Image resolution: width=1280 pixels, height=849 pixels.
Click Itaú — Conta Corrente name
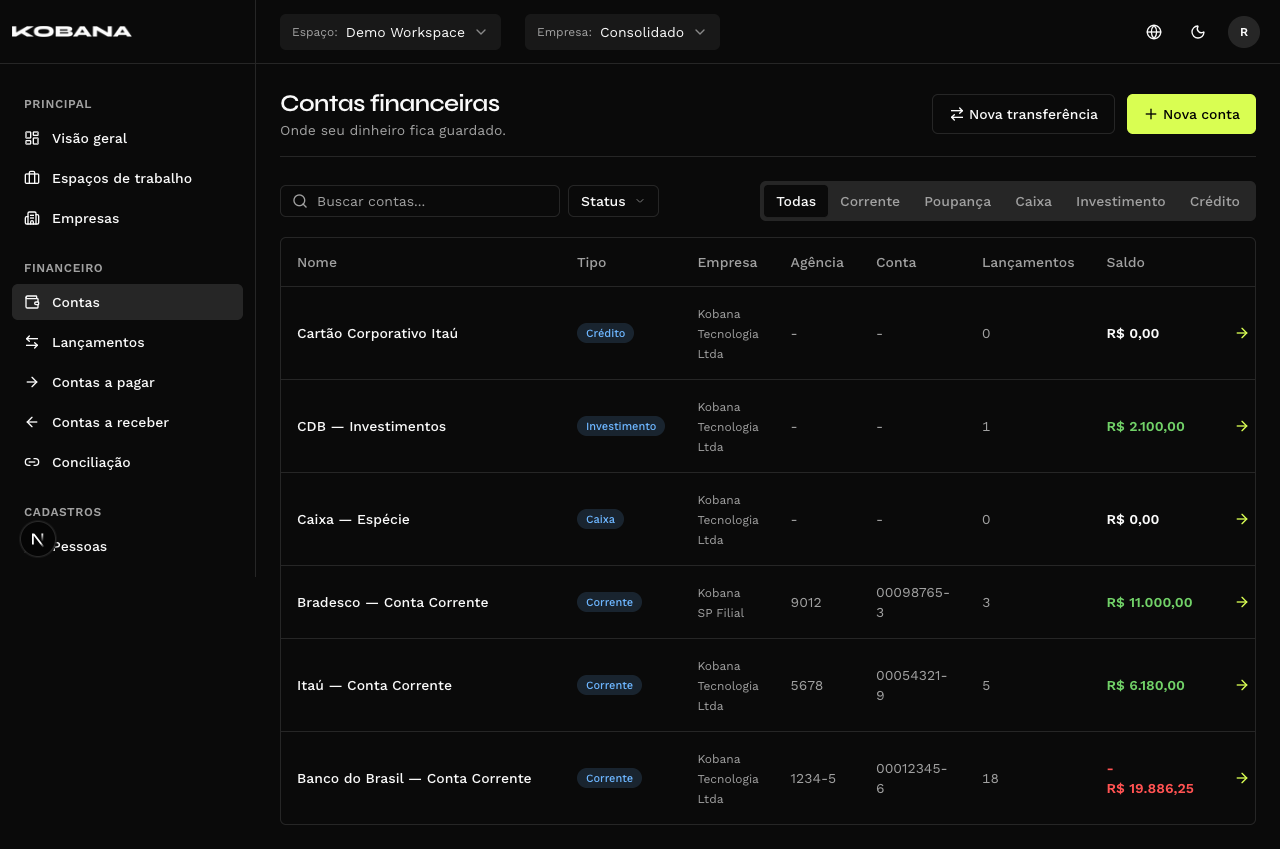click(x=374, y=685)
